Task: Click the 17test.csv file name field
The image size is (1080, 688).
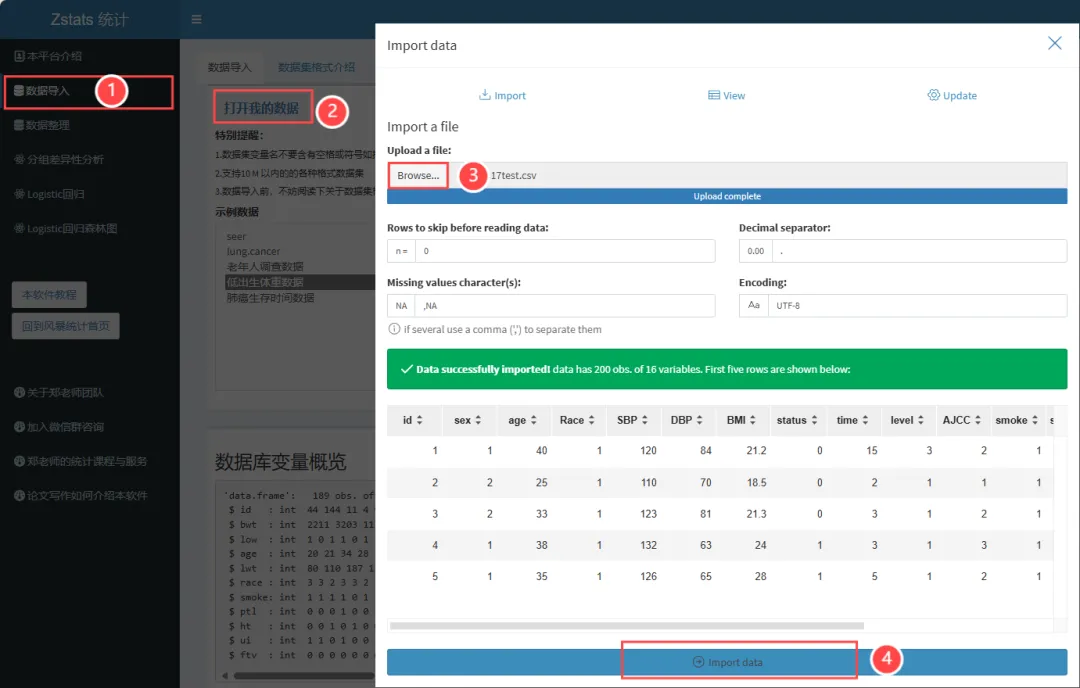Action: click(758, 175)
